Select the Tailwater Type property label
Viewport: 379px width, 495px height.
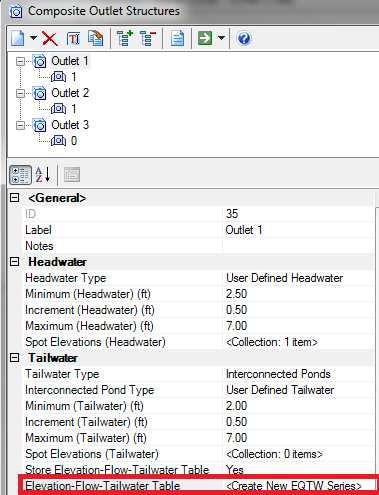click(x=62, y=374)
